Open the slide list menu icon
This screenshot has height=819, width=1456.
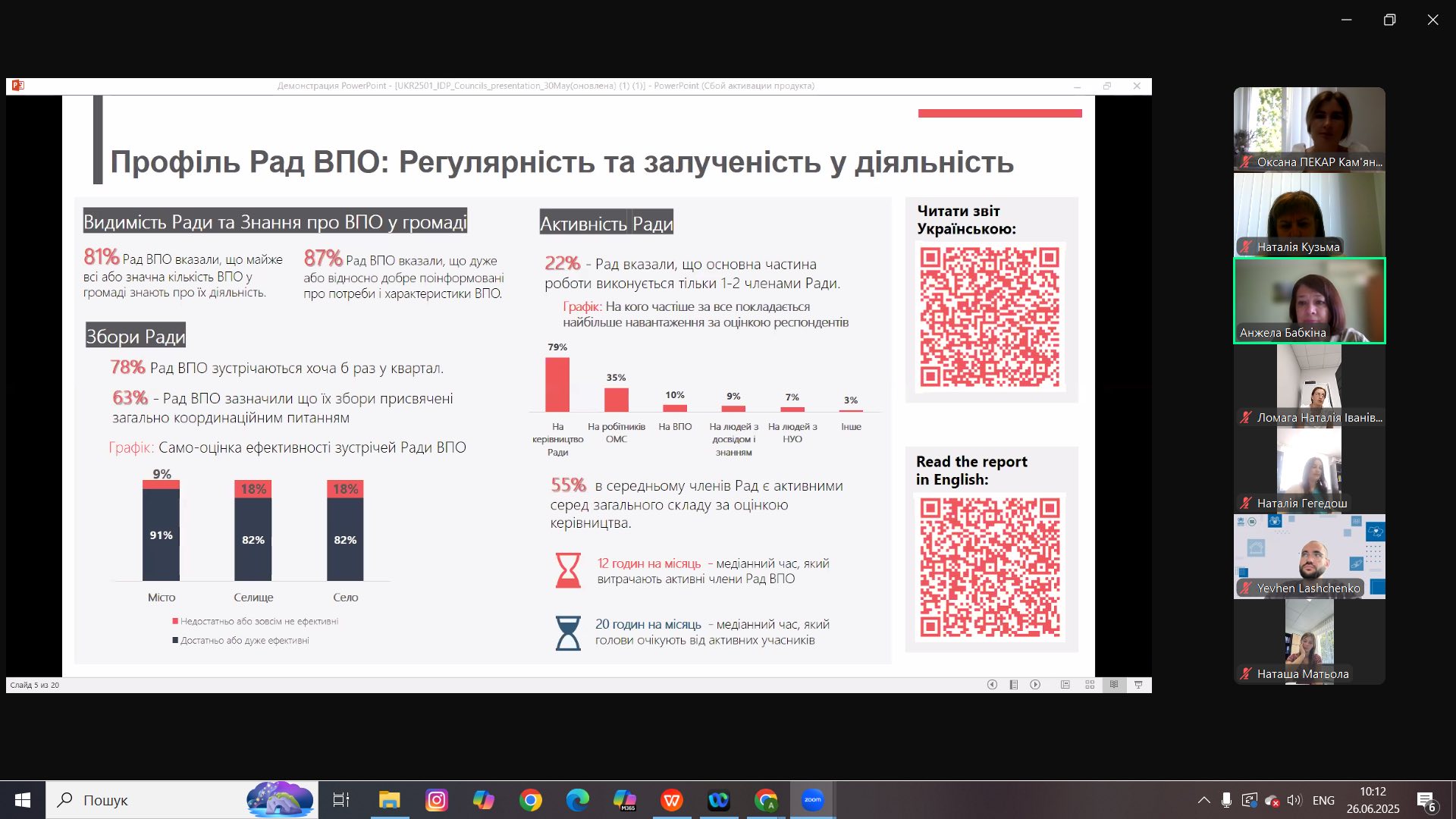pos(1013,685)
